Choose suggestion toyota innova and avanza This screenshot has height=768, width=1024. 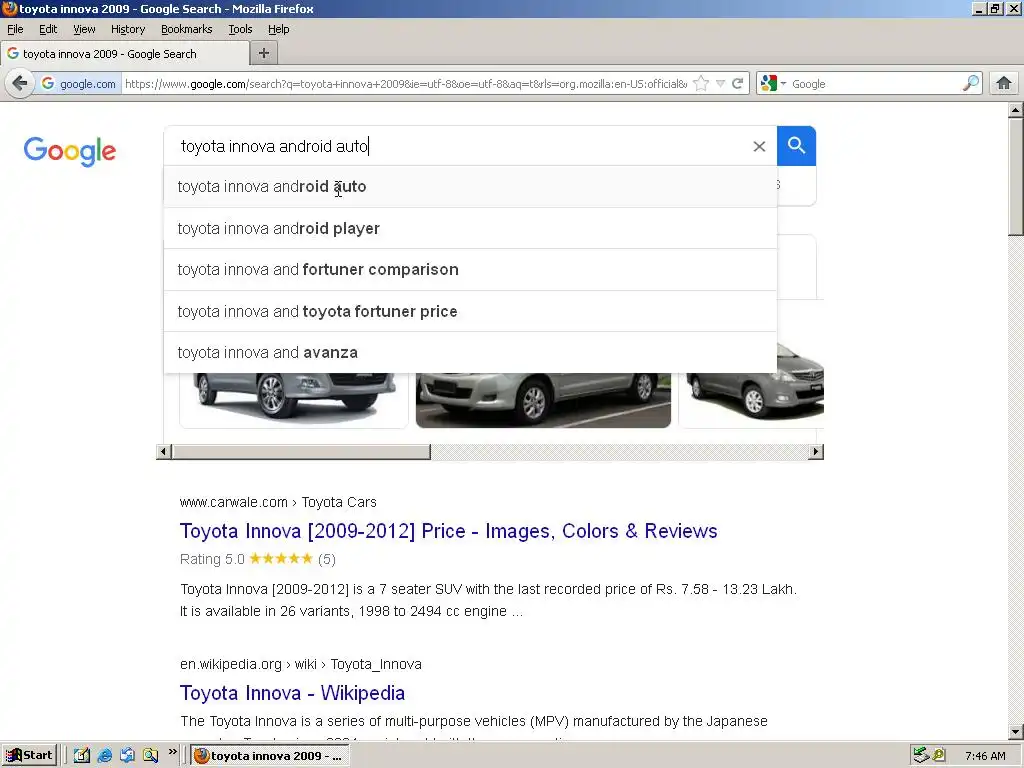point(470,353)
